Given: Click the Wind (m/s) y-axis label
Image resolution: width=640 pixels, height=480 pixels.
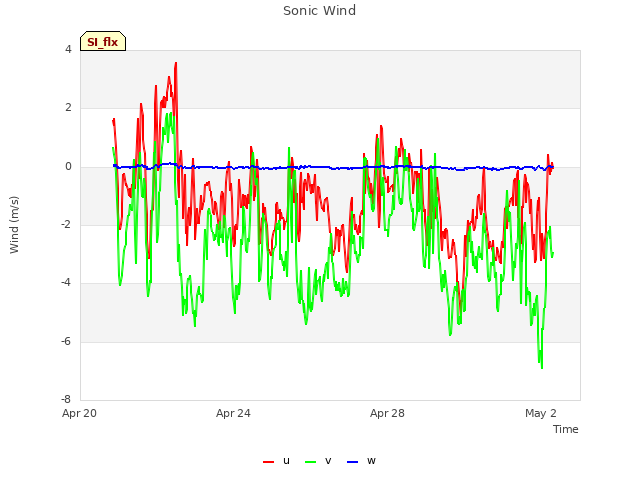Looking at the screenshot, I should point(14,225).
